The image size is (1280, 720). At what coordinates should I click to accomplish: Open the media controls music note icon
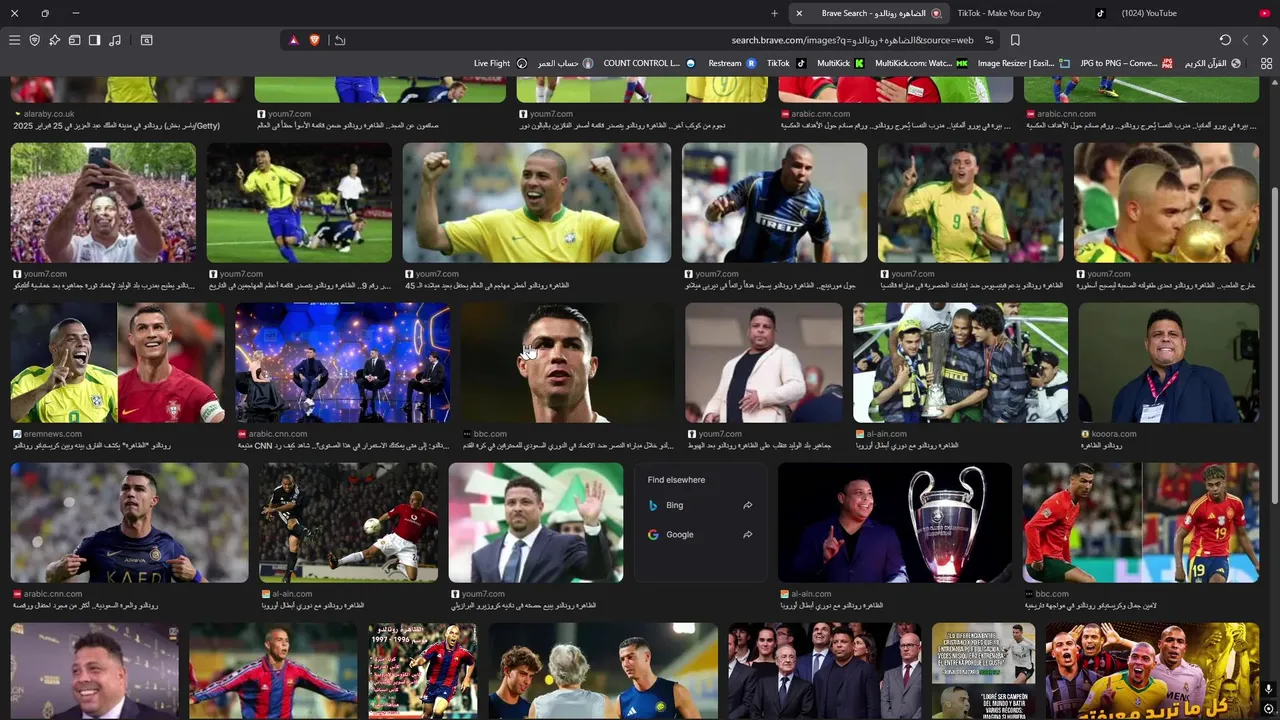coord(115,40)
